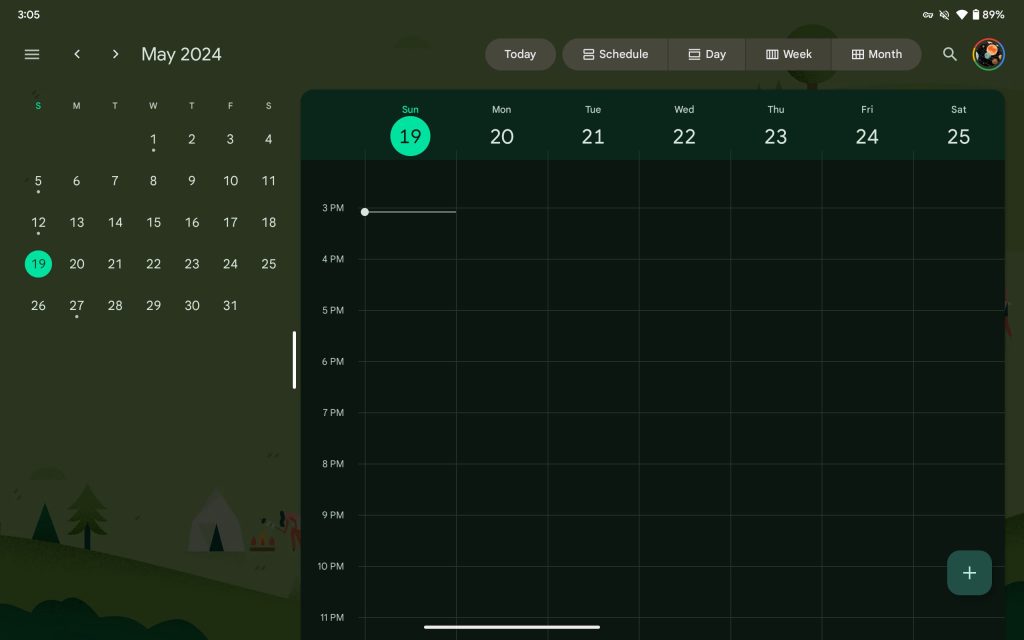Open the calendar search

[x=950, y=54]
